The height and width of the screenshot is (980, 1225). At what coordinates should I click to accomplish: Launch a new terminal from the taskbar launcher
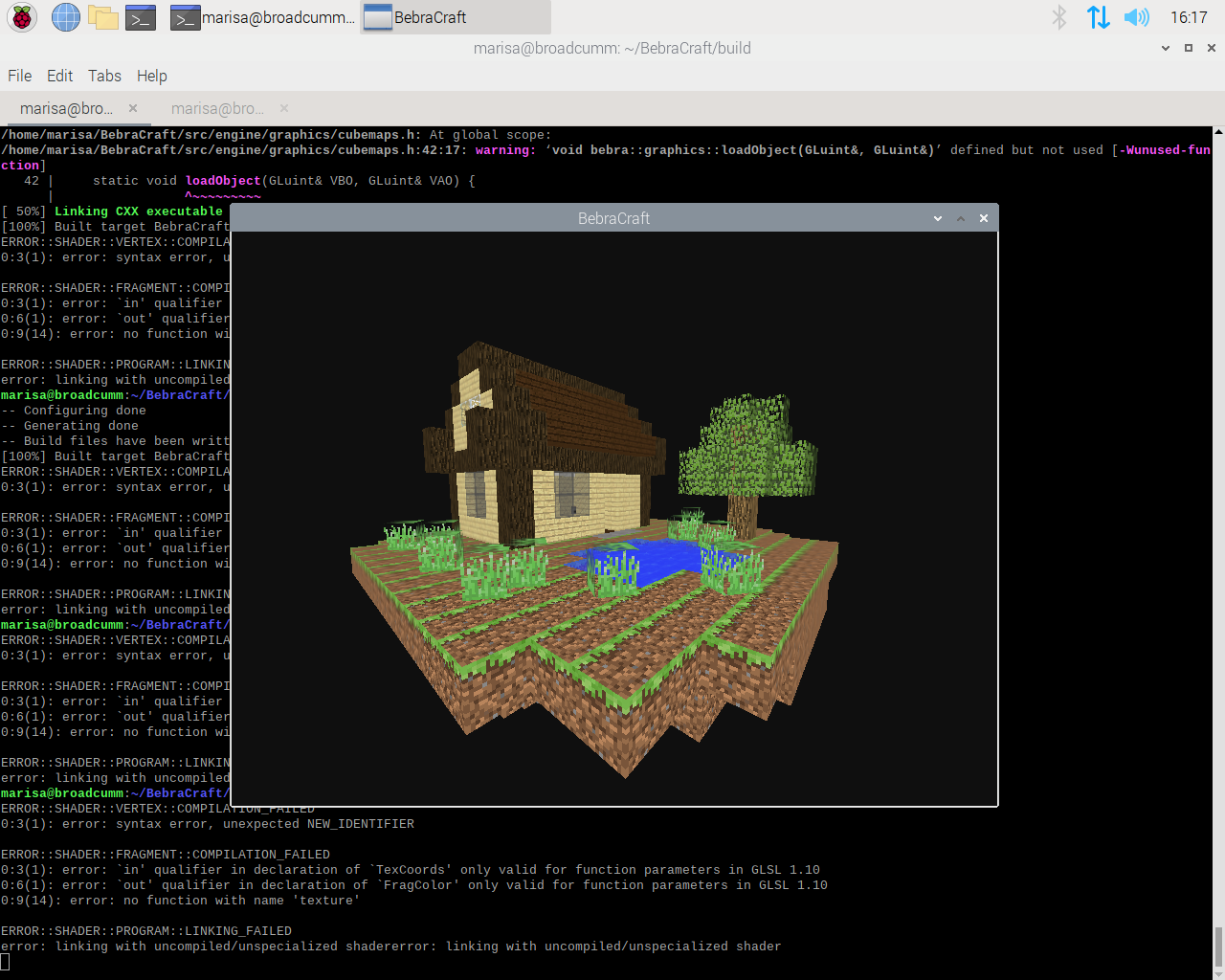(141, 17)
